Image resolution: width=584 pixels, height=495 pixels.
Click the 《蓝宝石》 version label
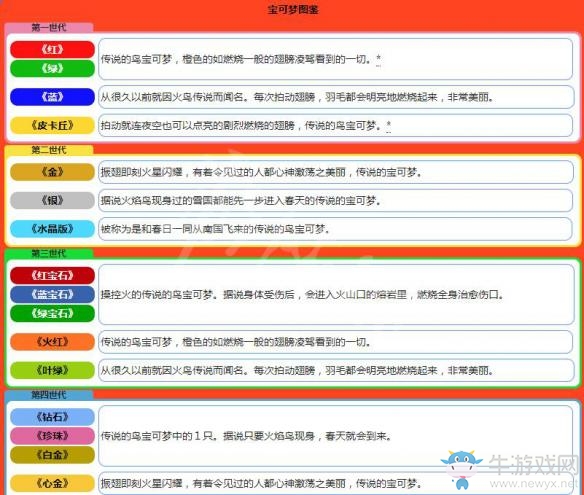(53, 295)
